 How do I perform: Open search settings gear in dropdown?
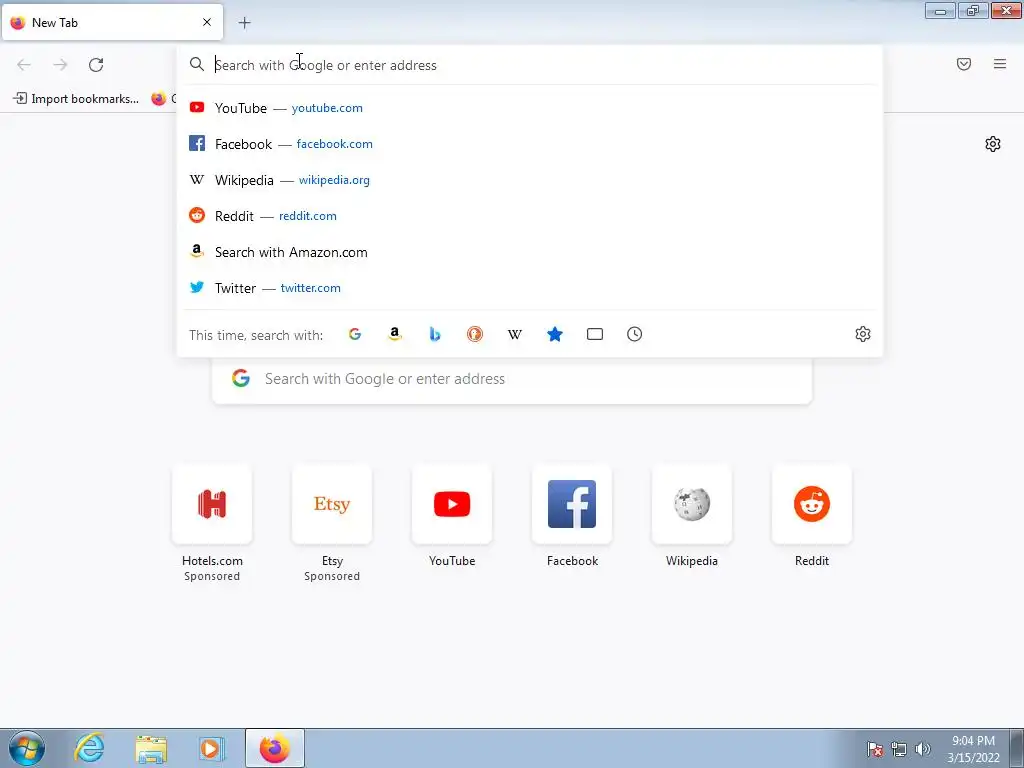pos(863,334)
